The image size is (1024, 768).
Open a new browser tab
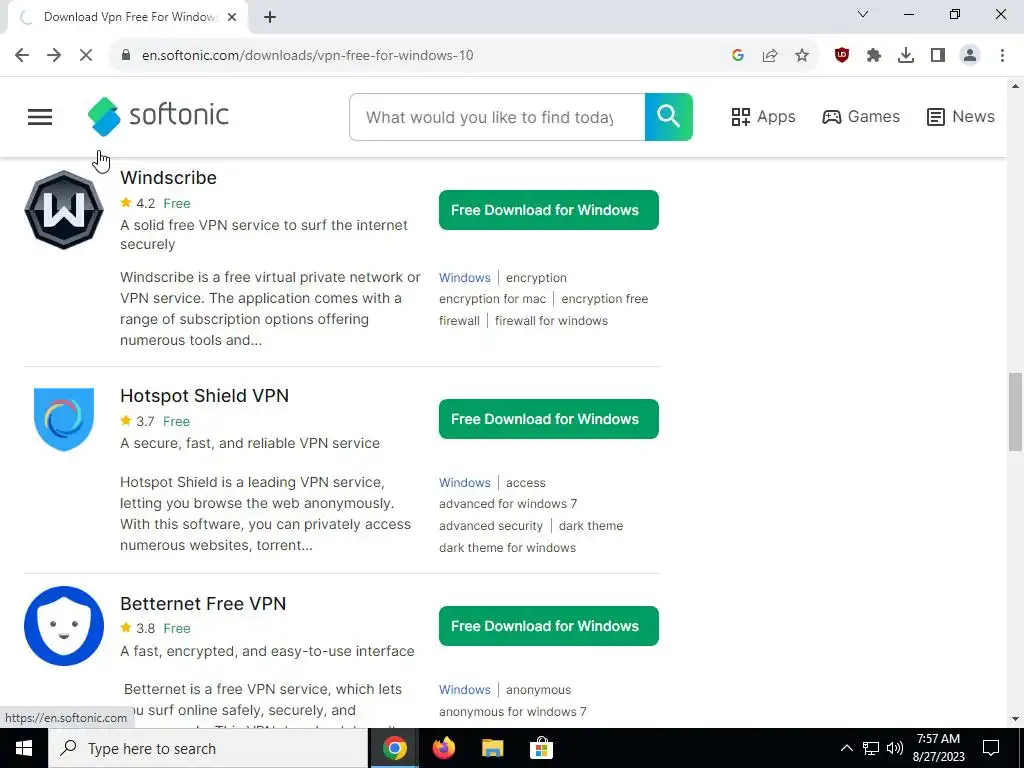[x=270, y=17]
